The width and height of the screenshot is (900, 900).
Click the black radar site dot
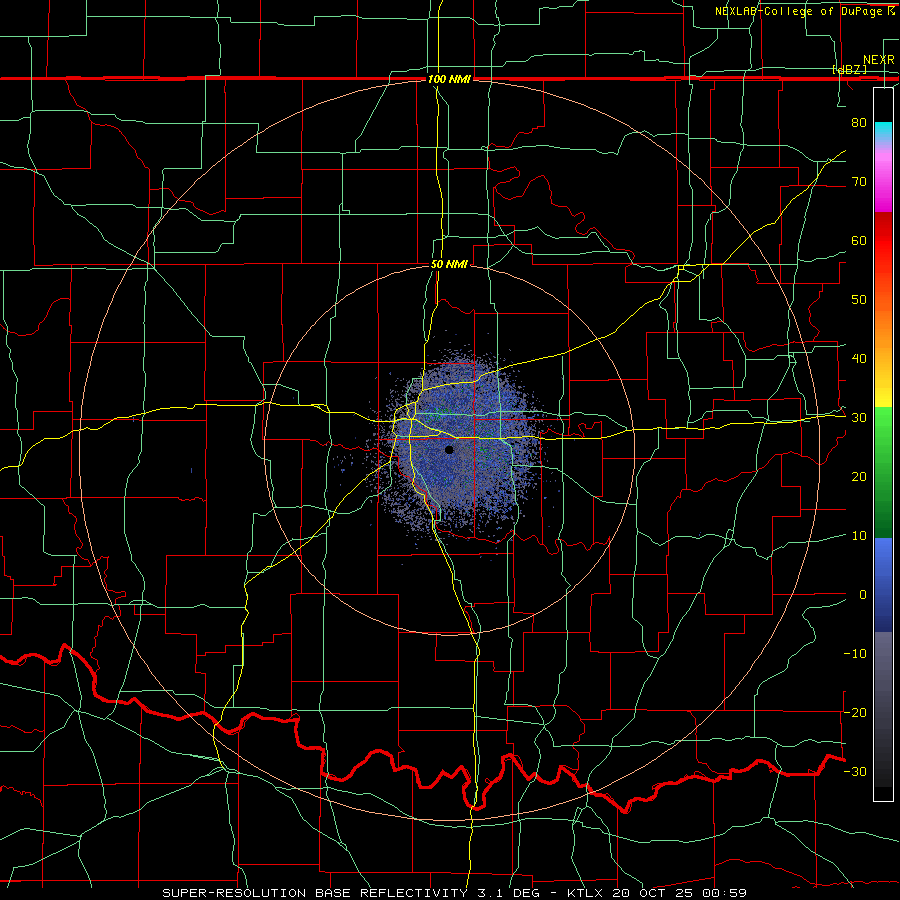[449, 450]
